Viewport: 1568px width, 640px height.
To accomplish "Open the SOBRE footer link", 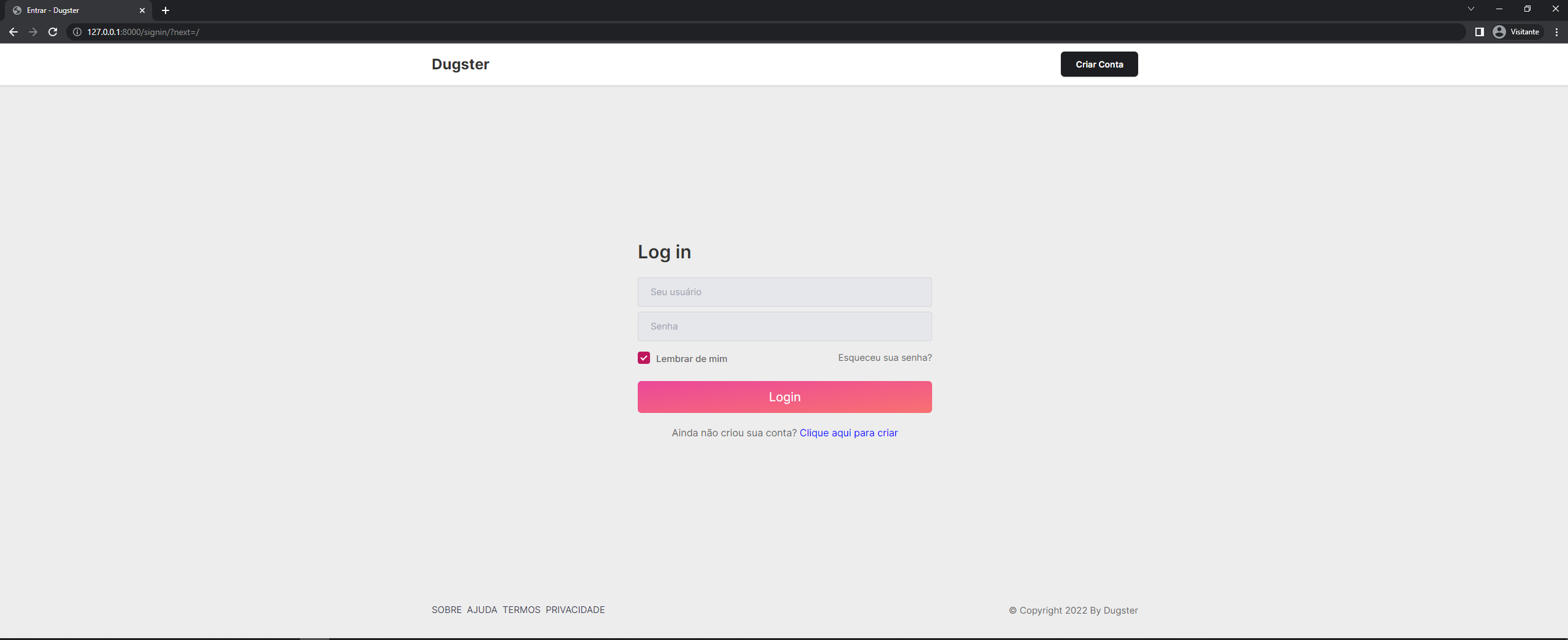I will [x=446, y=609].
